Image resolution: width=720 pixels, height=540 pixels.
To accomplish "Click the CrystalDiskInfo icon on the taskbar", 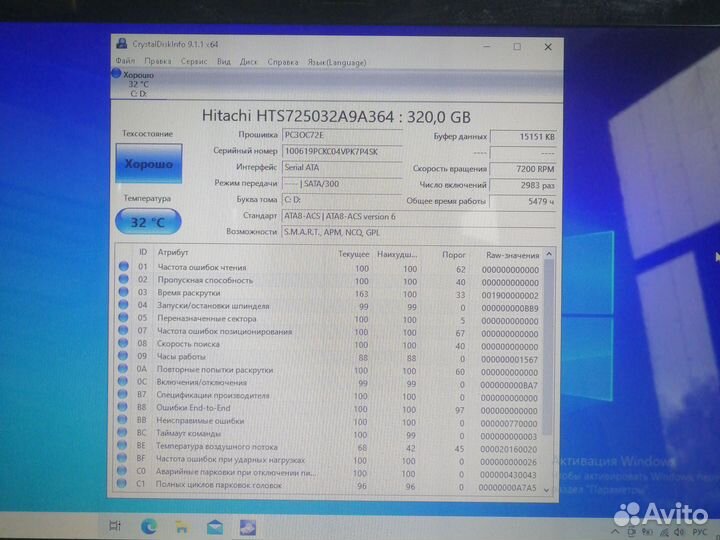I will (x=248, y=526).
